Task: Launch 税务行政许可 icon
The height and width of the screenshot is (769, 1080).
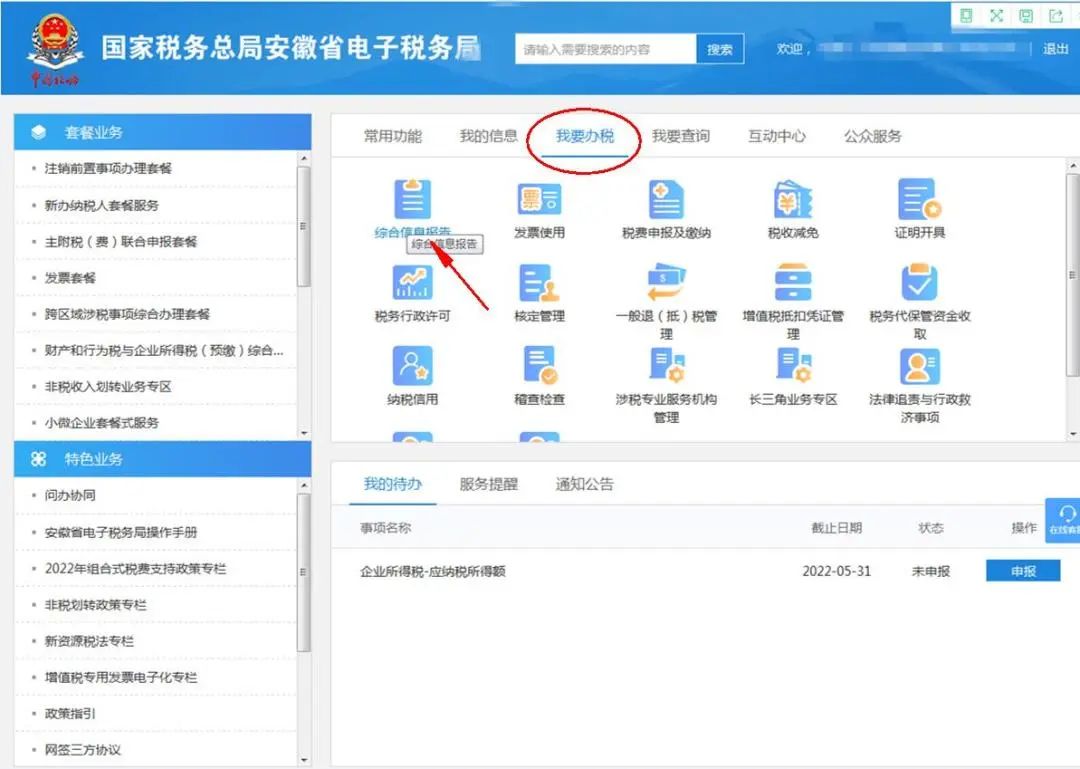Action: pyautogui.click(x=413, y=283)
